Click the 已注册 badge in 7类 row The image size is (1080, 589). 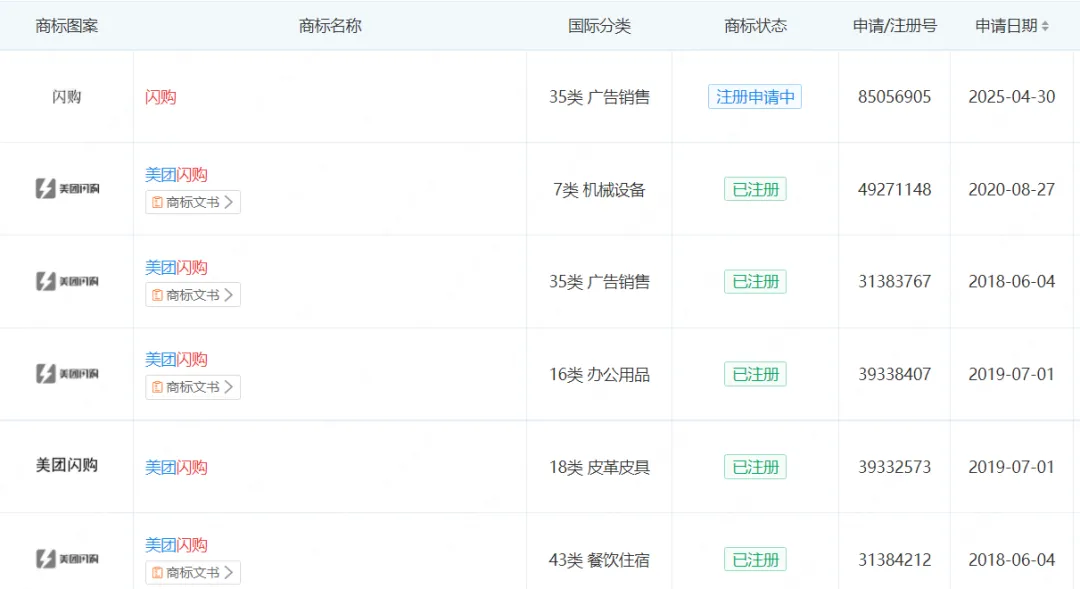[x=755, y=188]
